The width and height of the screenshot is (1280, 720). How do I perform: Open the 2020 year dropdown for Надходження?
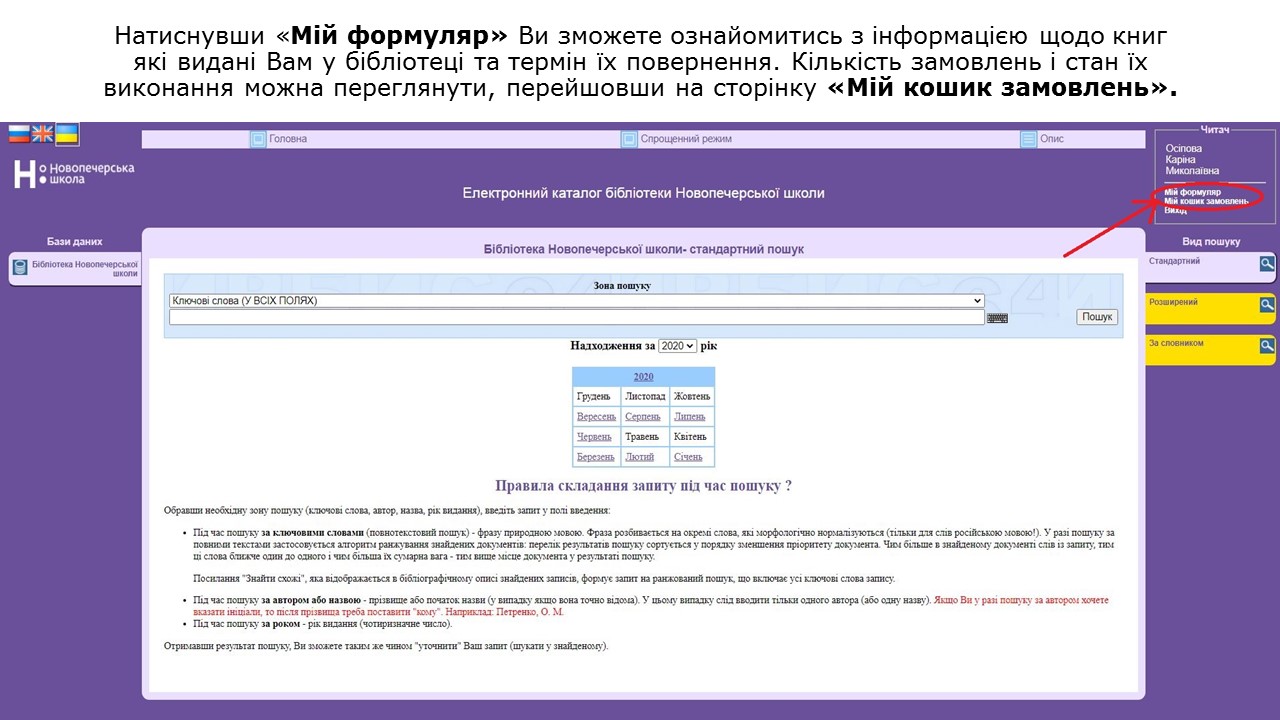(x=677, y=346)
